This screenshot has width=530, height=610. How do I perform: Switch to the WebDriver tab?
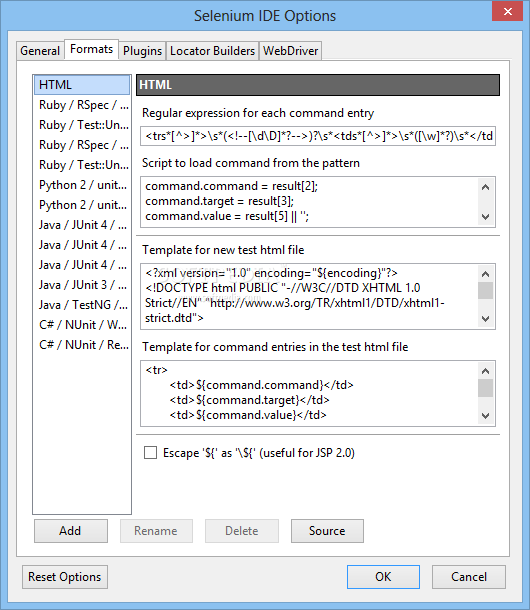pyautogui.click(x=291, y=51)
